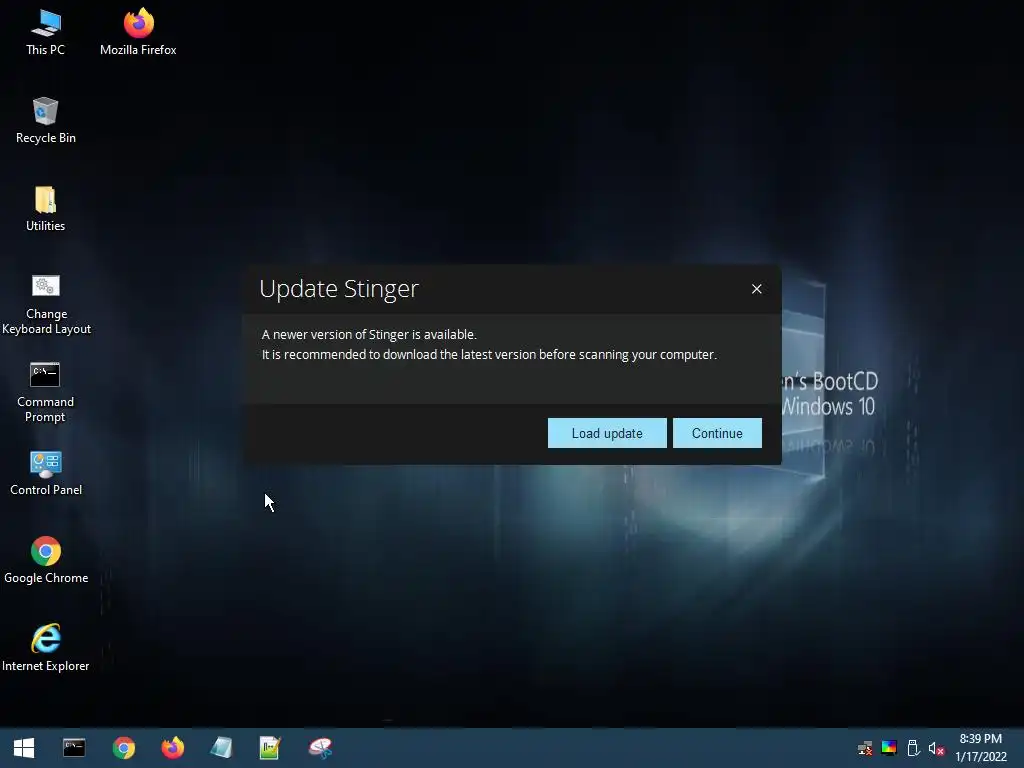Screen dimensions: 1024x768
Task: Open Control Panel desktop icon
Action: tap(46, 473)
